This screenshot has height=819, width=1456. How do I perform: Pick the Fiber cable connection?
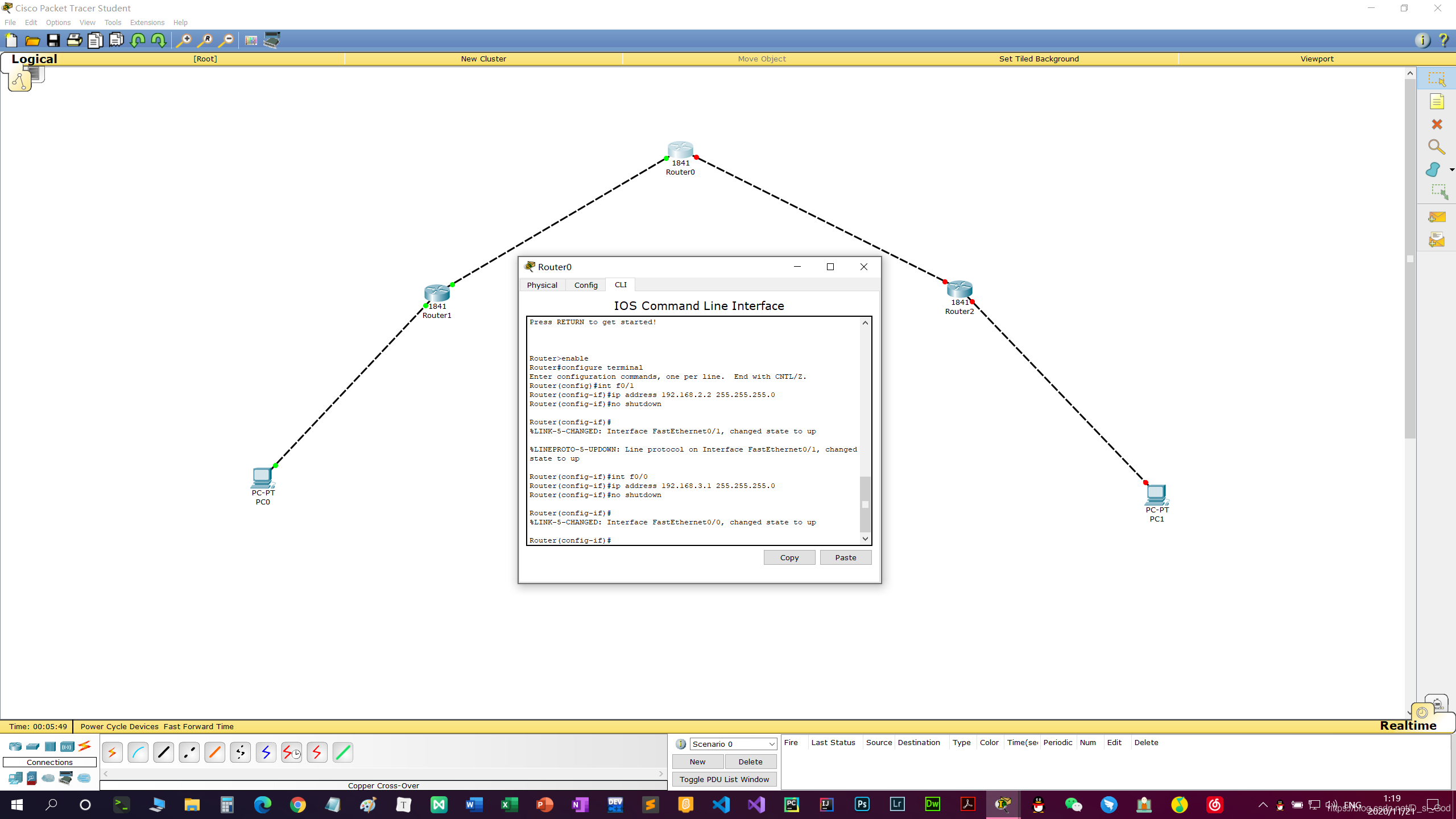tap(215, 752)
